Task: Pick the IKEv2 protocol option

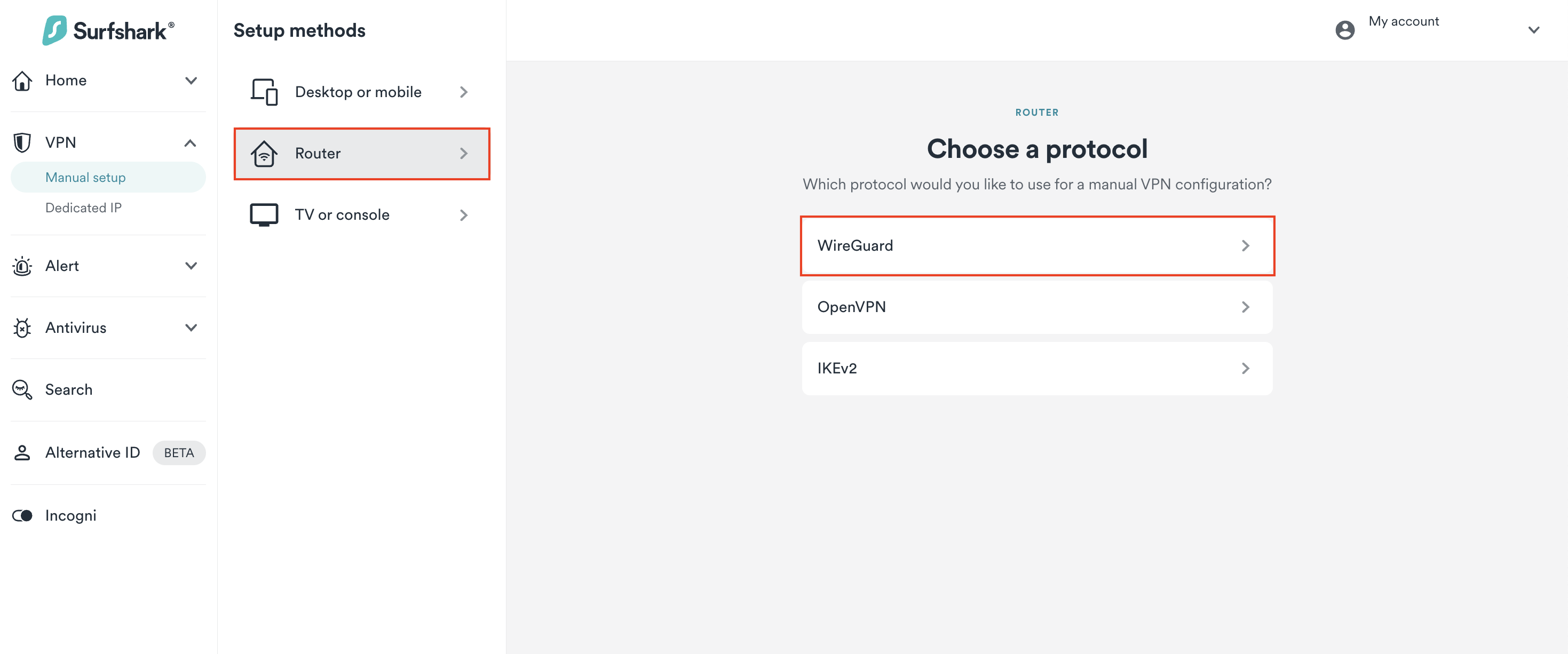Action: [1036, 369]
